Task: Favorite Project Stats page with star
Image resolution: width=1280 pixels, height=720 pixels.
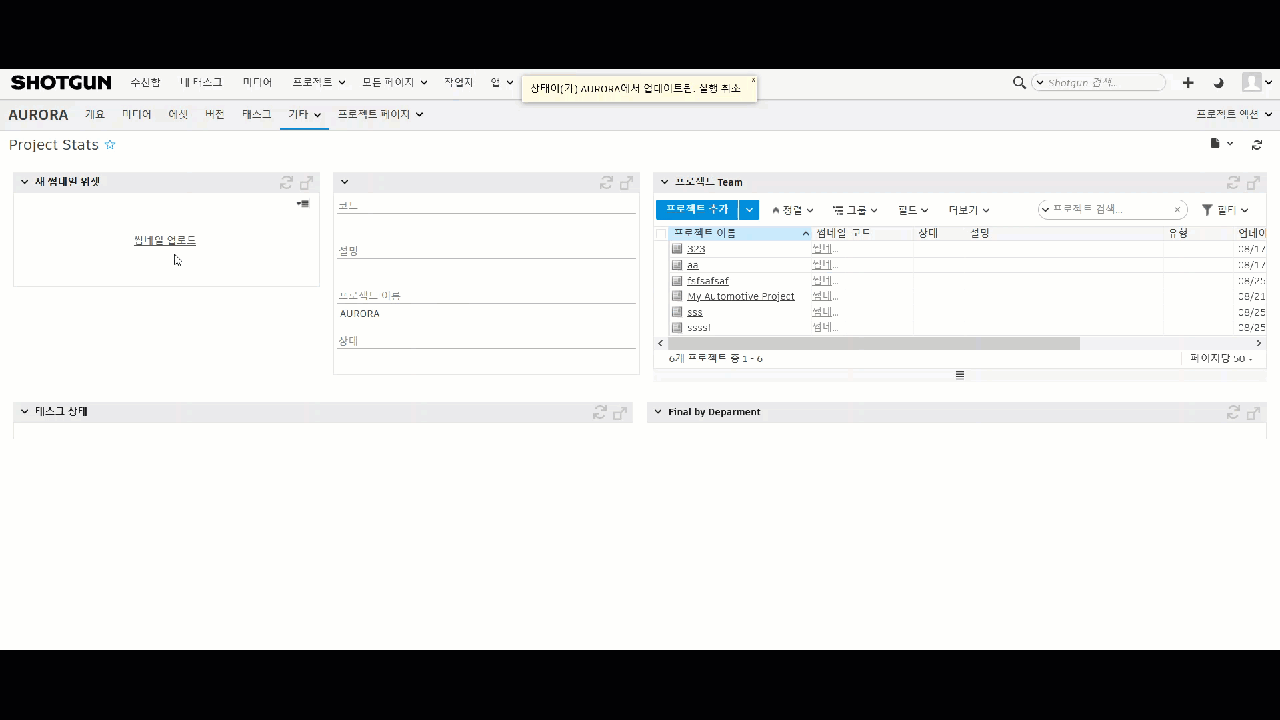Action: click(110, 145)
